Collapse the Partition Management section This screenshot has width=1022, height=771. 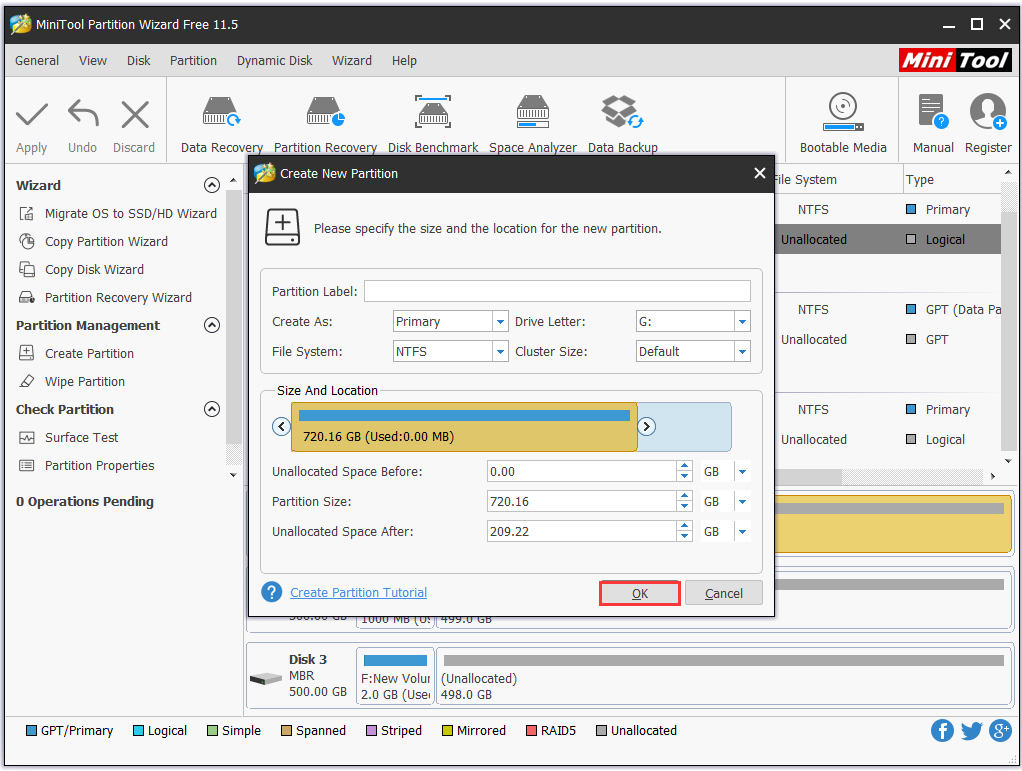pos(212,325)
